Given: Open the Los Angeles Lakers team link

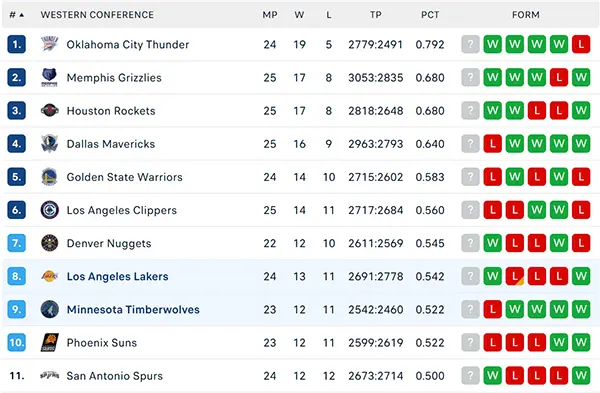Looking at the screenshot, I should (x=117, y=276).
